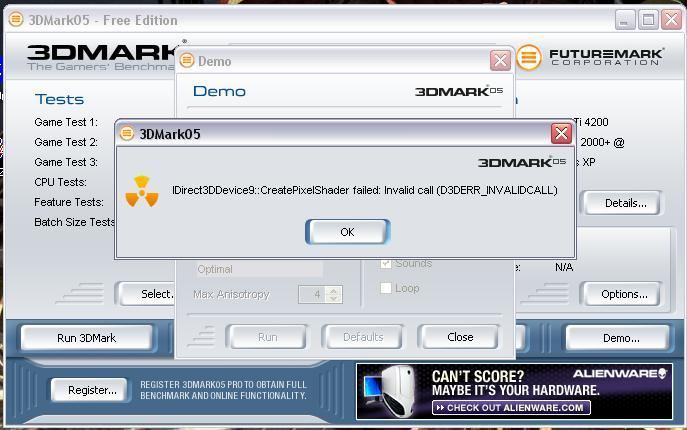This screenshot has height=430, width=687.
Task: Click the Demo heading in Demo window
Action: pos(219,91)
